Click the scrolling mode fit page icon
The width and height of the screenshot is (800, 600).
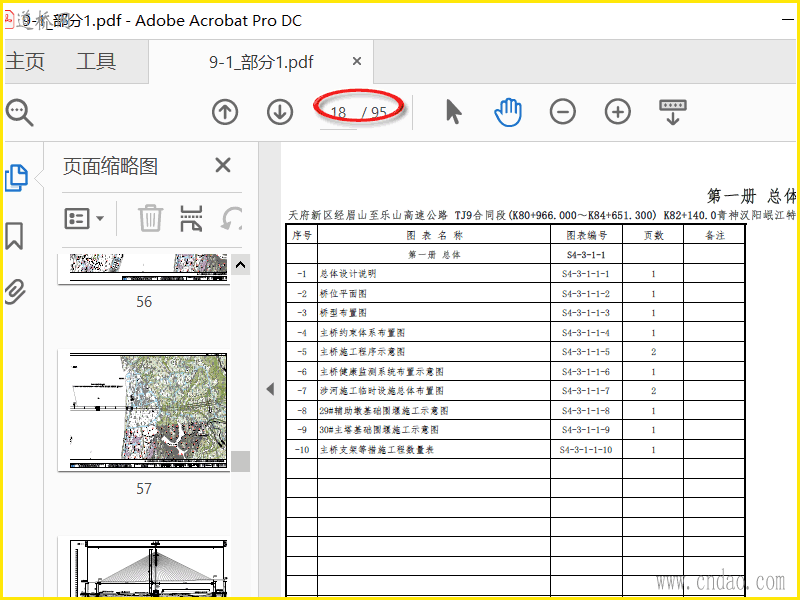(673, 112)
